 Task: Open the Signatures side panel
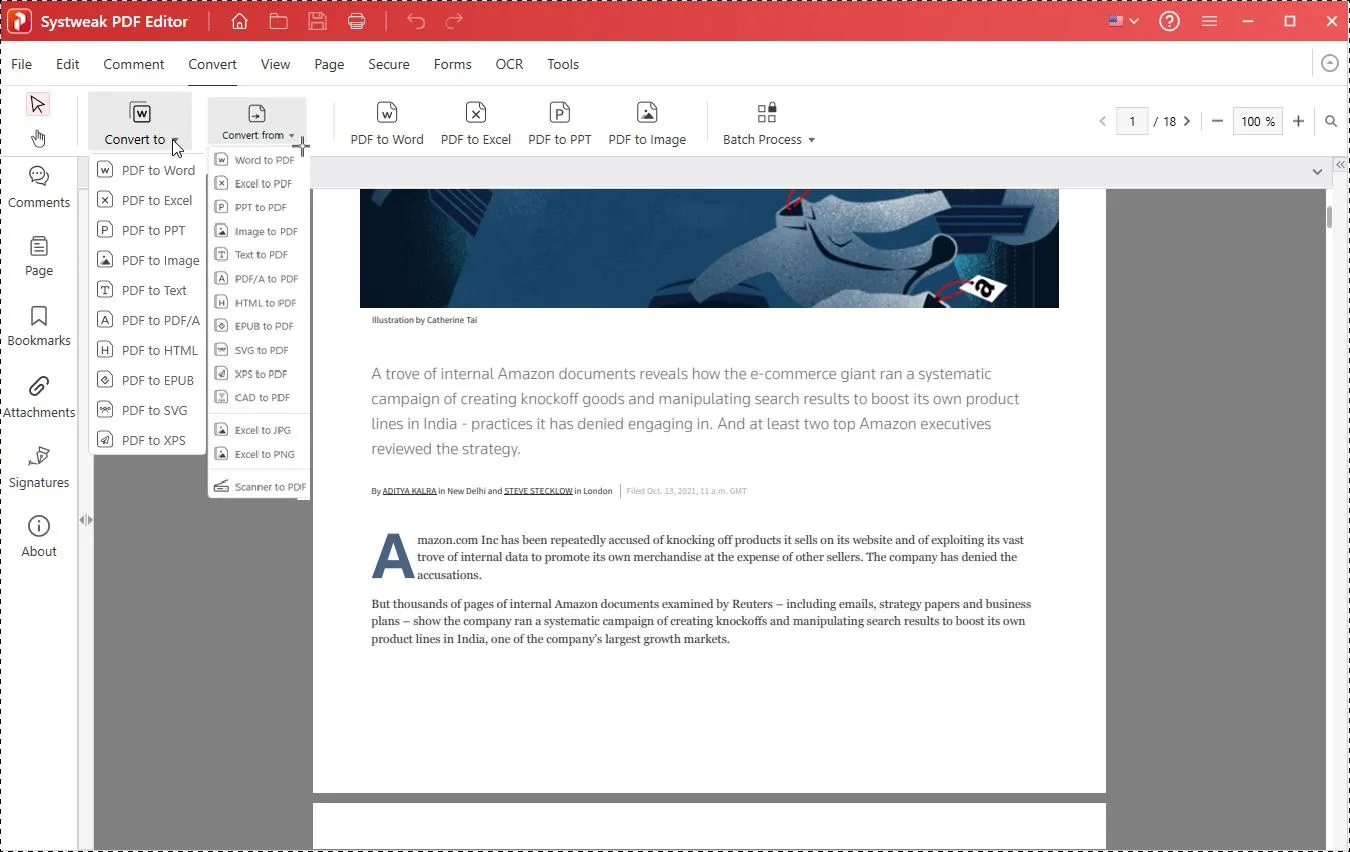point(39,467)
